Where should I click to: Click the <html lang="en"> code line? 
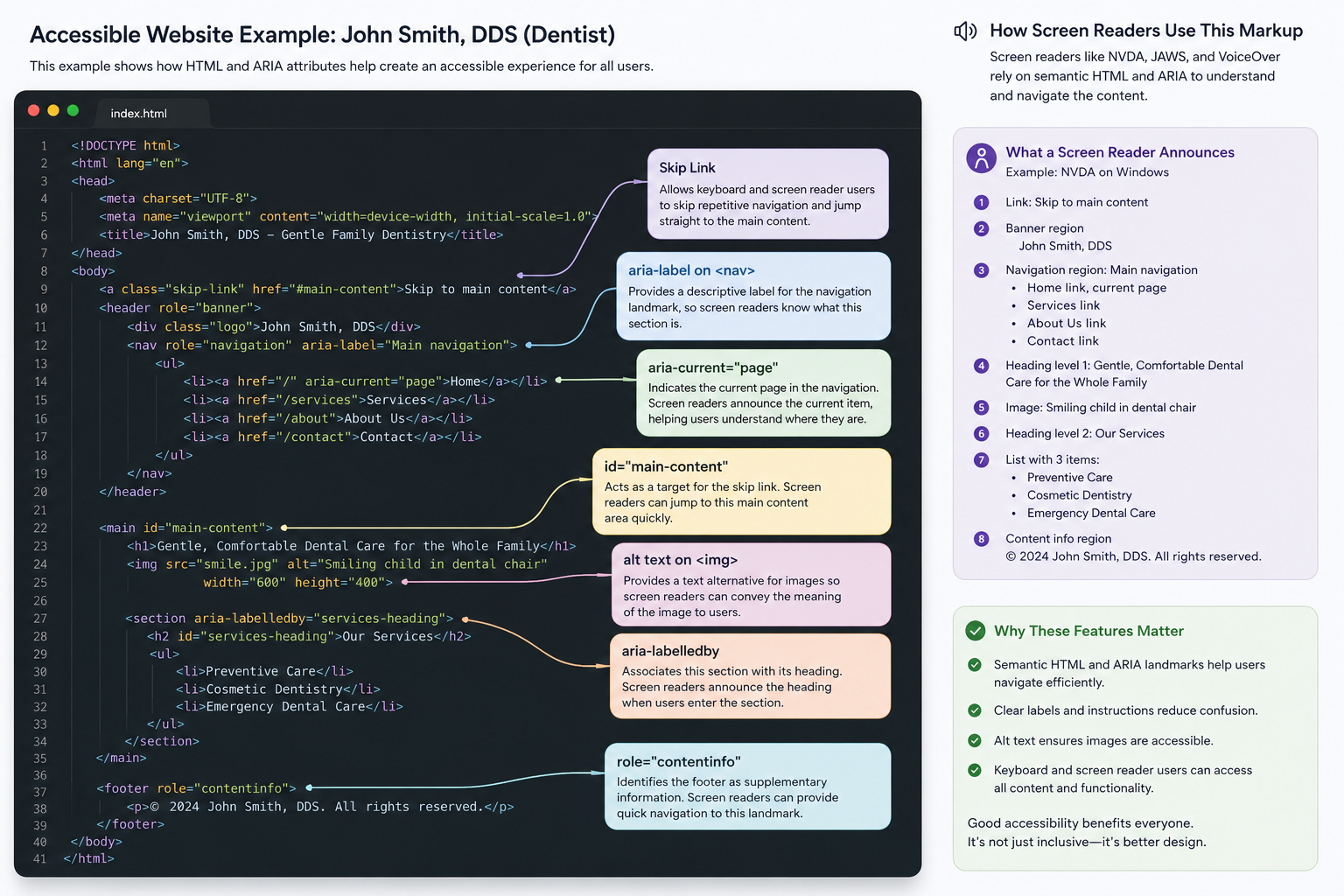pyautogui.click(x=129, y=163)
